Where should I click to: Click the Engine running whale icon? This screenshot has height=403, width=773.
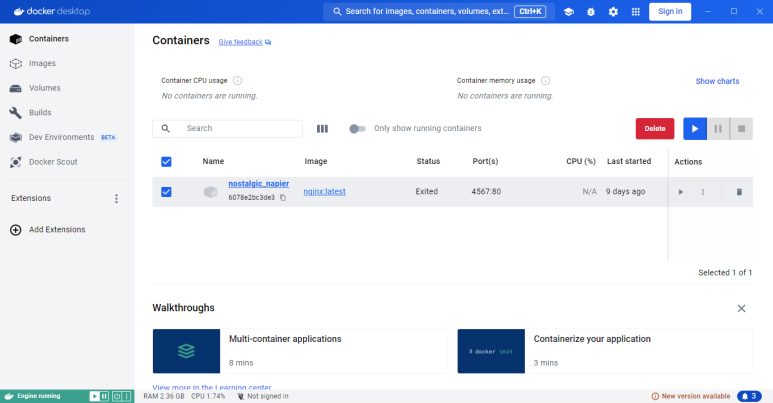pos(9,396)
